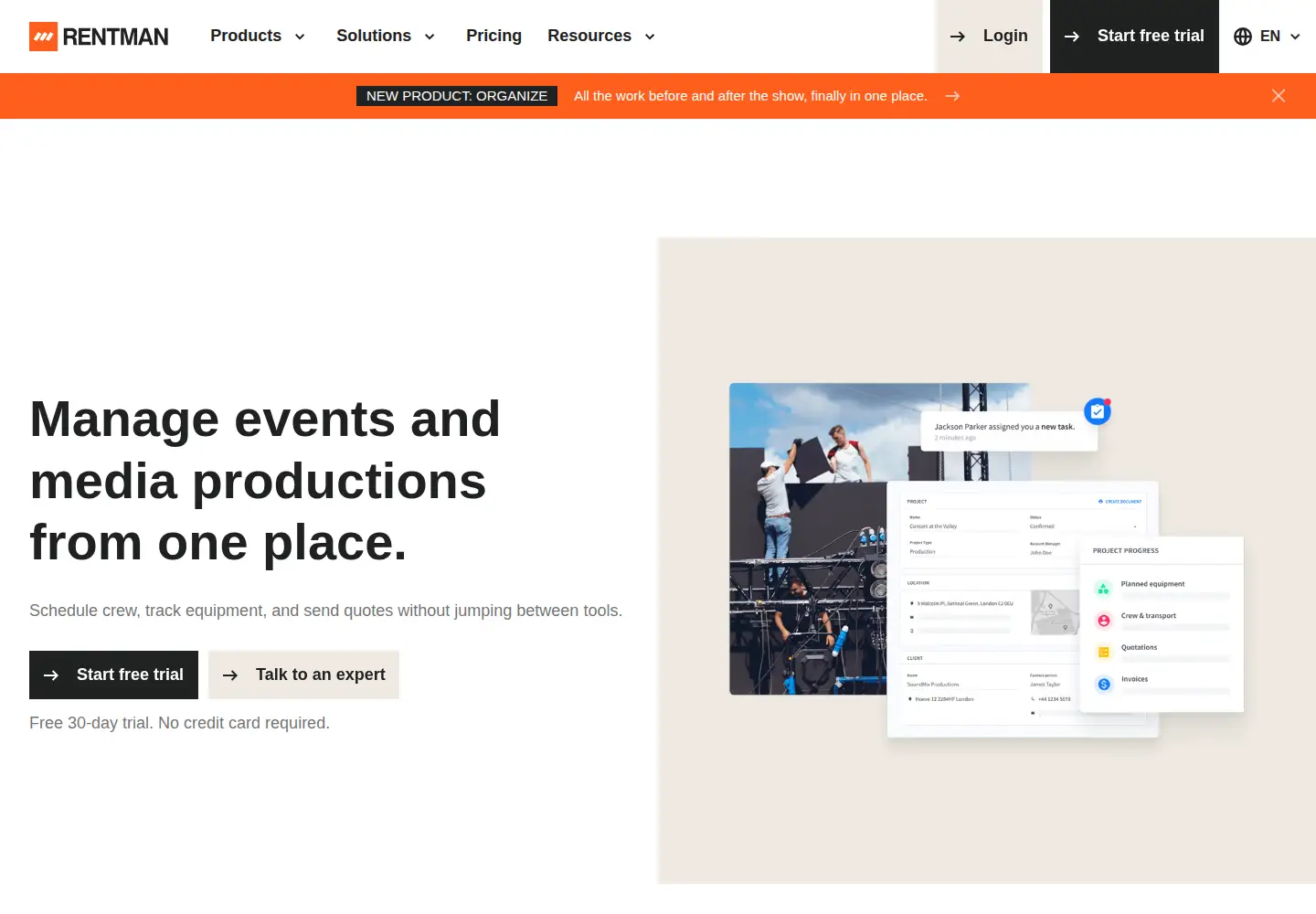Screen dimensions: 1316x914
Task: Expand the Solutions menu
Action: (386, 37)
